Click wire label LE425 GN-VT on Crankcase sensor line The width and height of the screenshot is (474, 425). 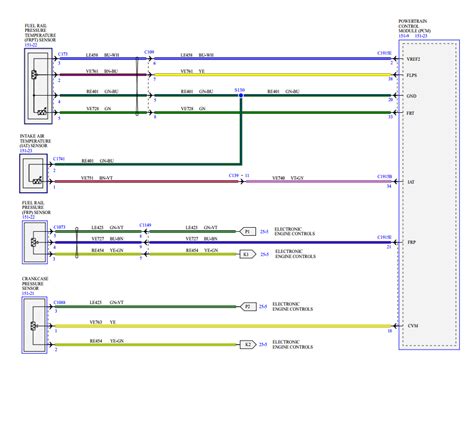coord(106,302)
